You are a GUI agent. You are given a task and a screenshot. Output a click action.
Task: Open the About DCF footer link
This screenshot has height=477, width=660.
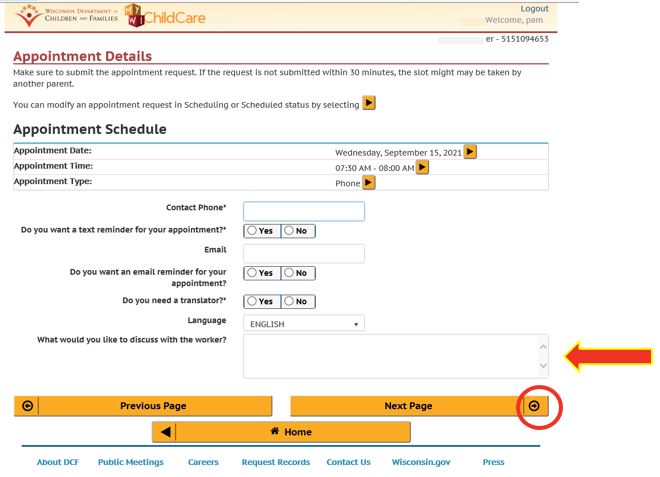(58, 462)
